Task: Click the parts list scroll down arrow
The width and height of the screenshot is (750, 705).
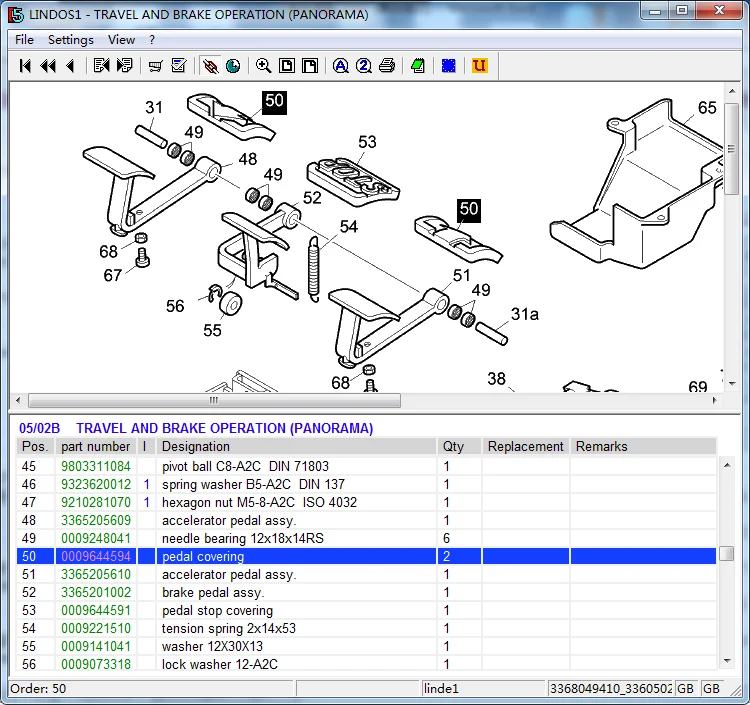Action: 727,663
